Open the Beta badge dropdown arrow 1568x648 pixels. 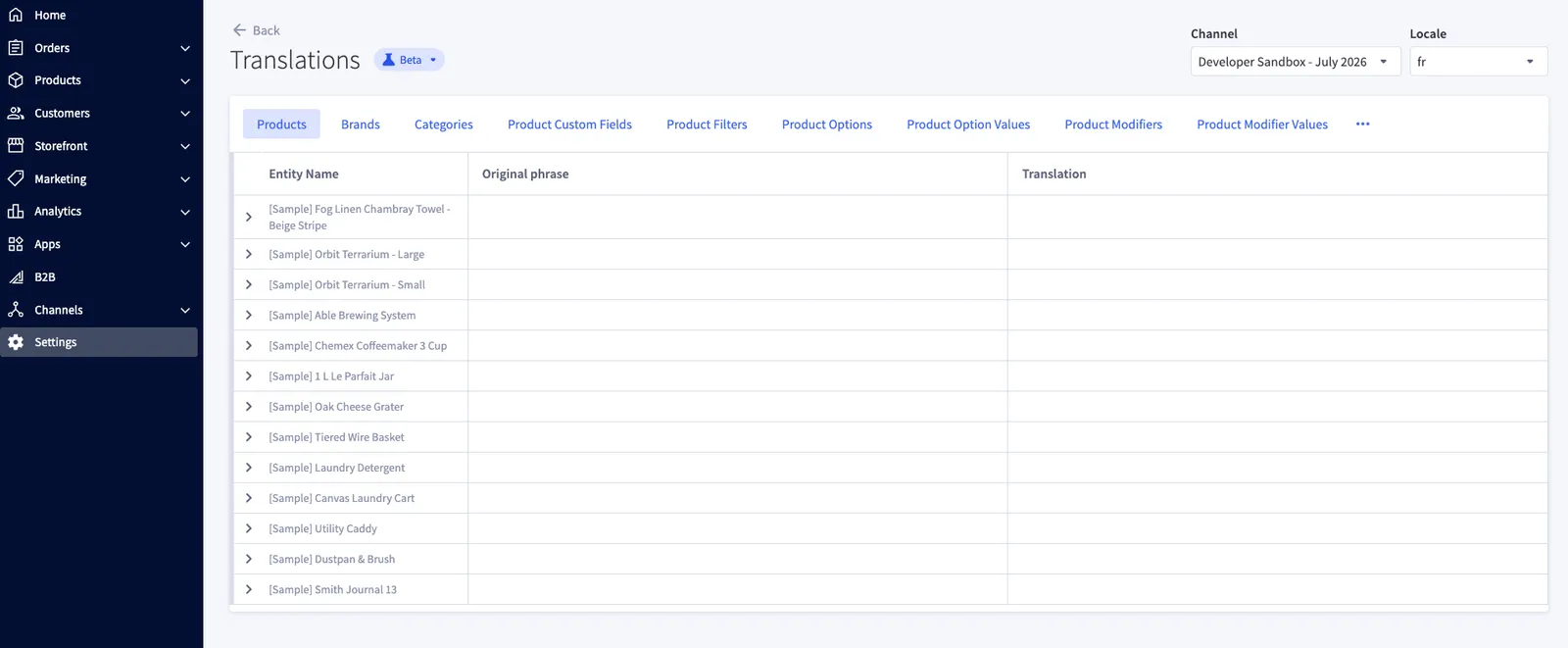433,60
